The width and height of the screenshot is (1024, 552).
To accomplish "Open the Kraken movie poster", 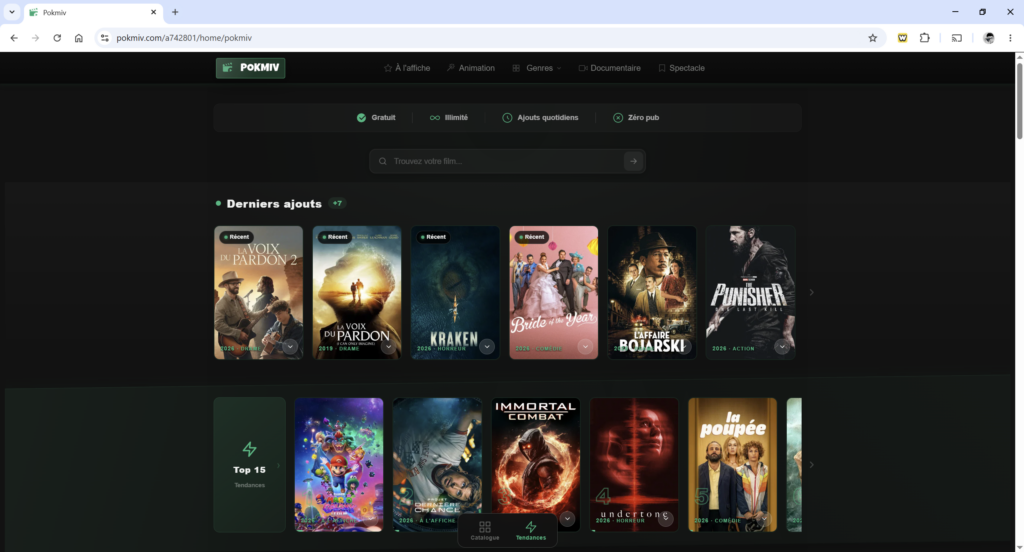I will (455, 292).
